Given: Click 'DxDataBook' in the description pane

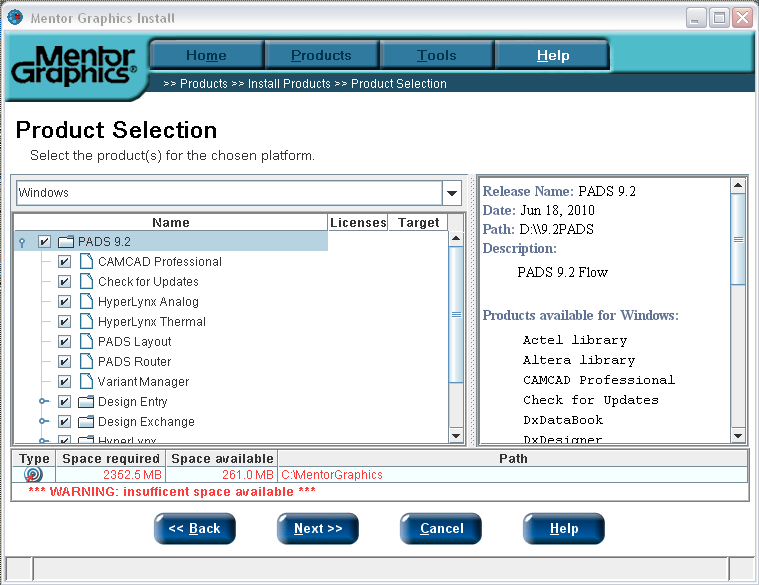Looking at the screenshot, I should [563, 420].
